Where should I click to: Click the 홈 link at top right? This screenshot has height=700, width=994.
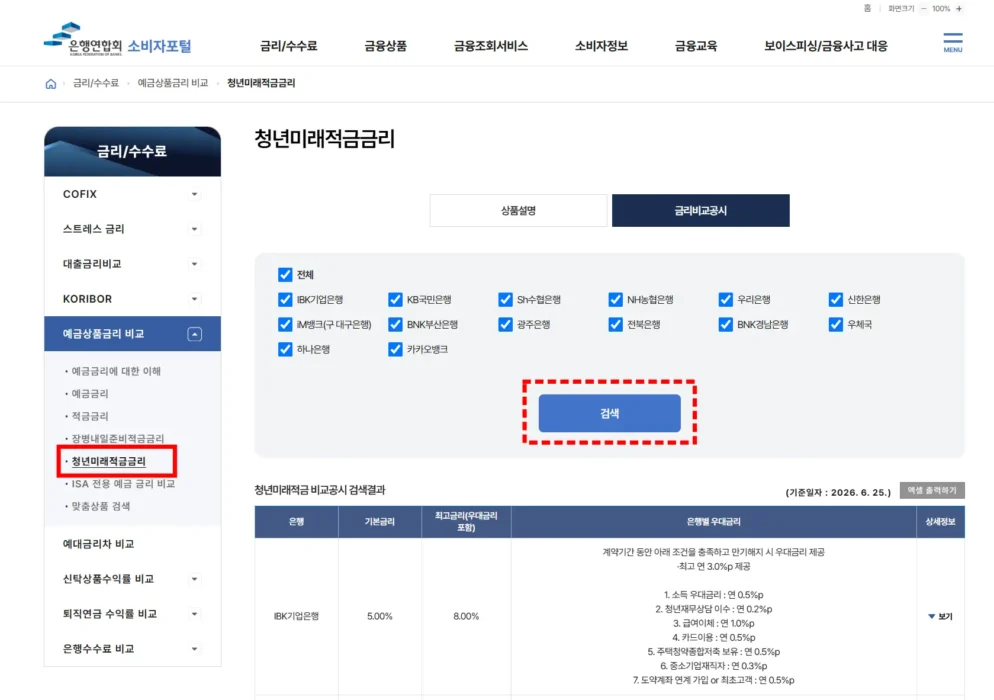tap(867, 8)
